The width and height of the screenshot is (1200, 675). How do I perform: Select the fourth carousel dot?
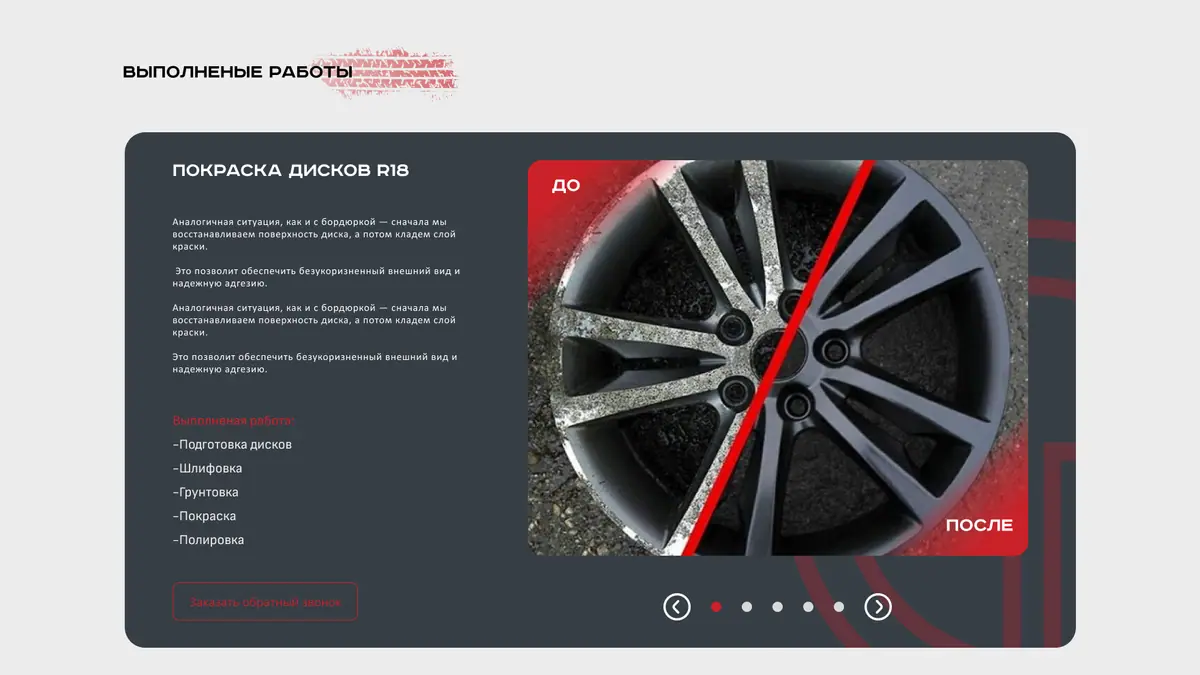pos(808,606)
